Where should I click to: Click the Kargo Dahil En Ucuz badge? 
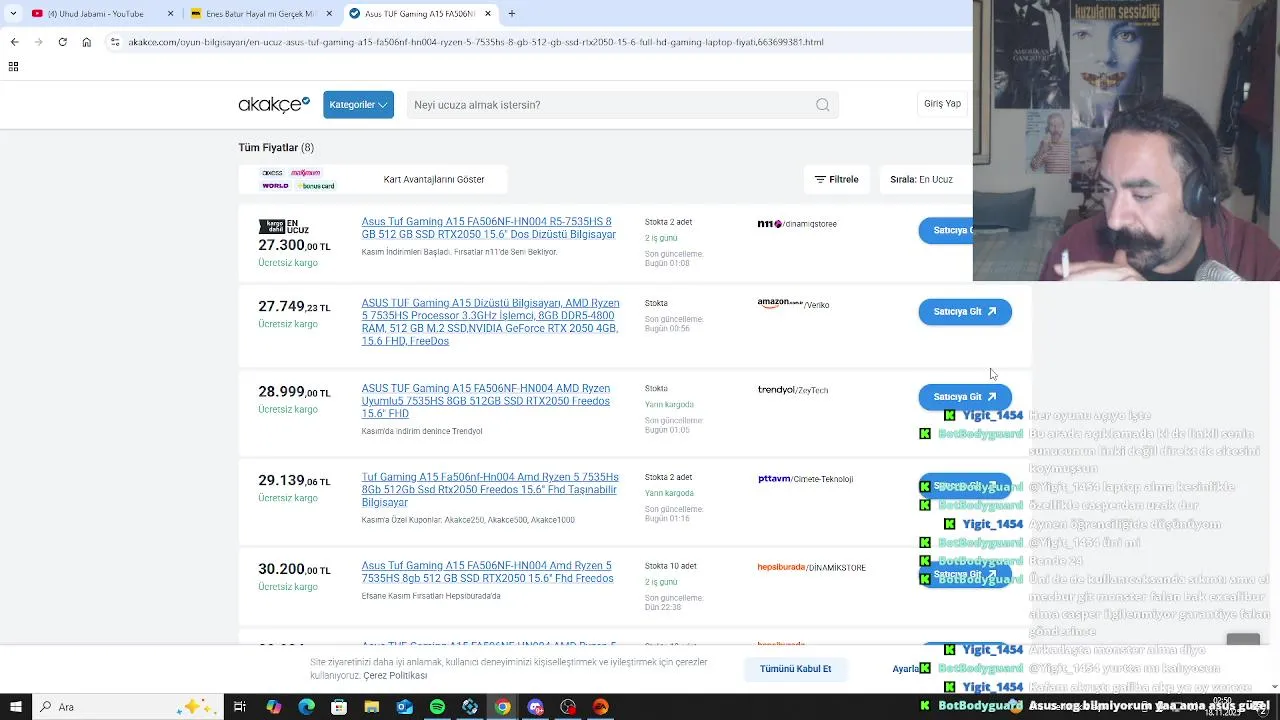click(284, 227)
